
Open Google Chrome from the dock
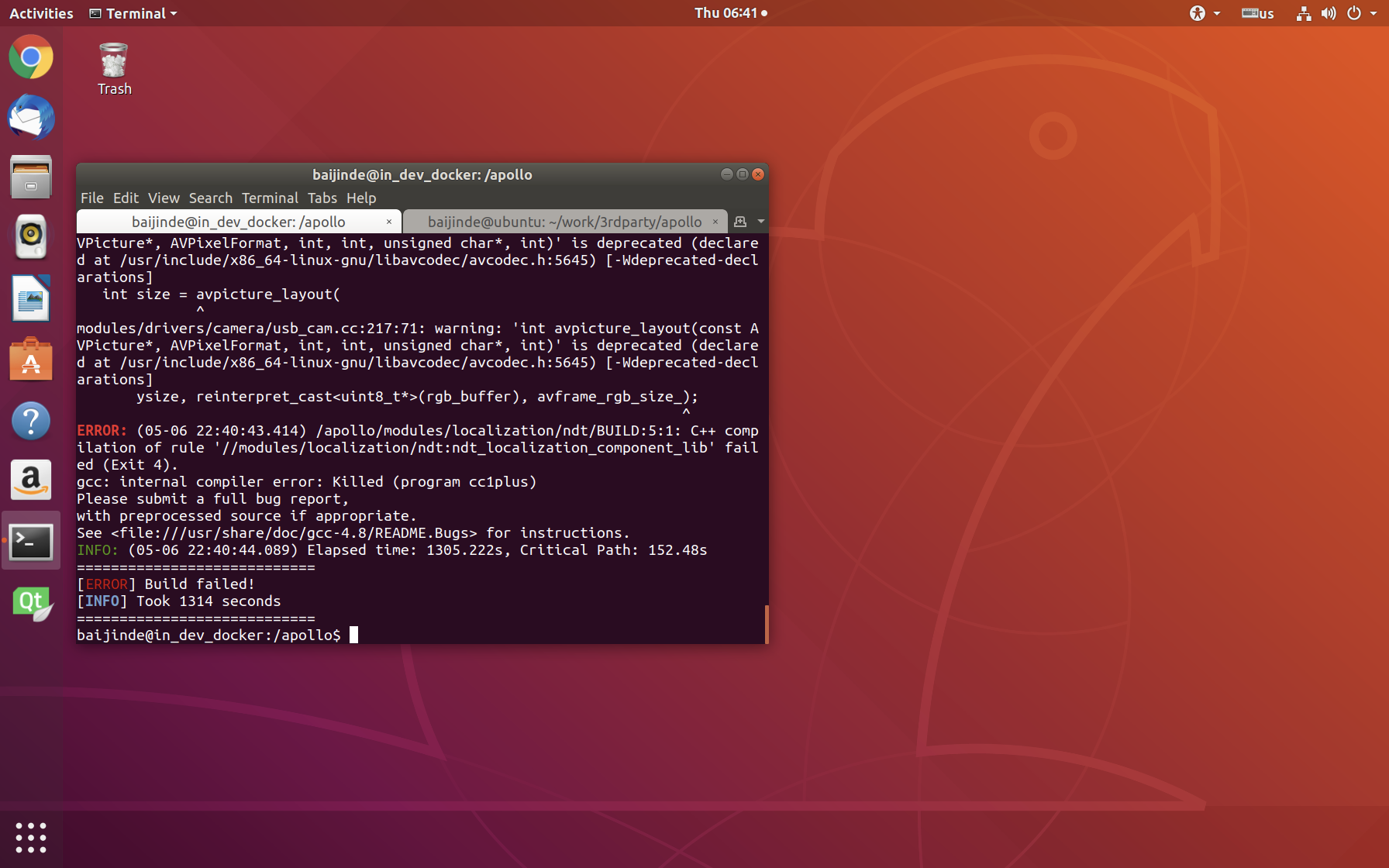pos(31,57)
